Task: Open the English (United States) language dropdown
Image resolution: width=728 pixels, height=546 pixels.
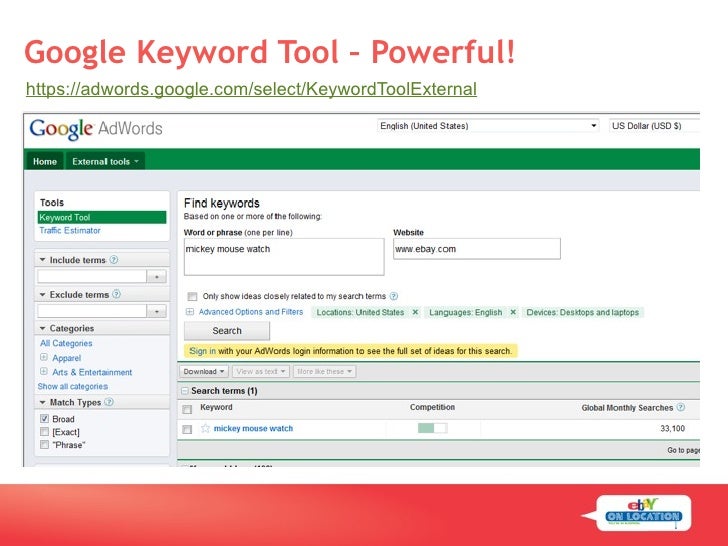Action: coord(488,126)
